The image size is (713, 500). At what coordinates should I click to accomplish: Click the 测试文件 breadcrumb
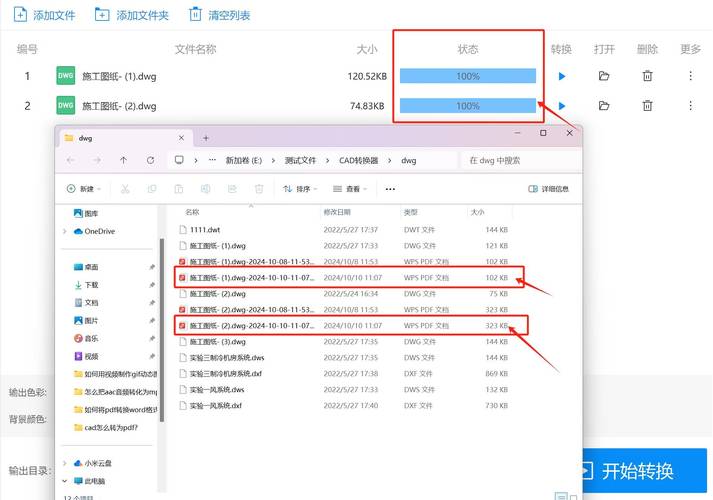pos(300,160)
